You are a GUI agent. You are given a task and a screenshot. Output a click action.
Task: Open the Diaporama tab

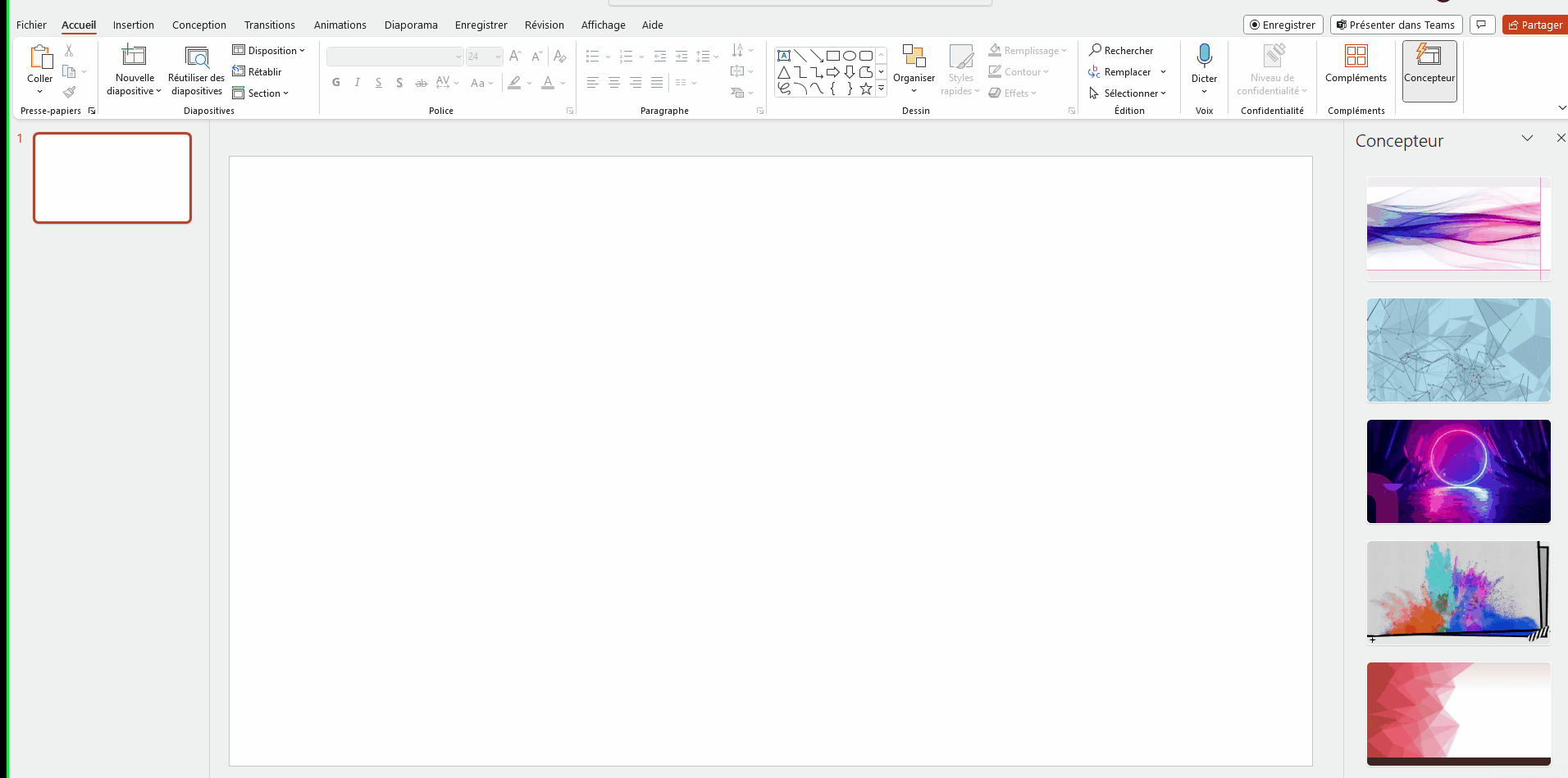coord(411,25)
